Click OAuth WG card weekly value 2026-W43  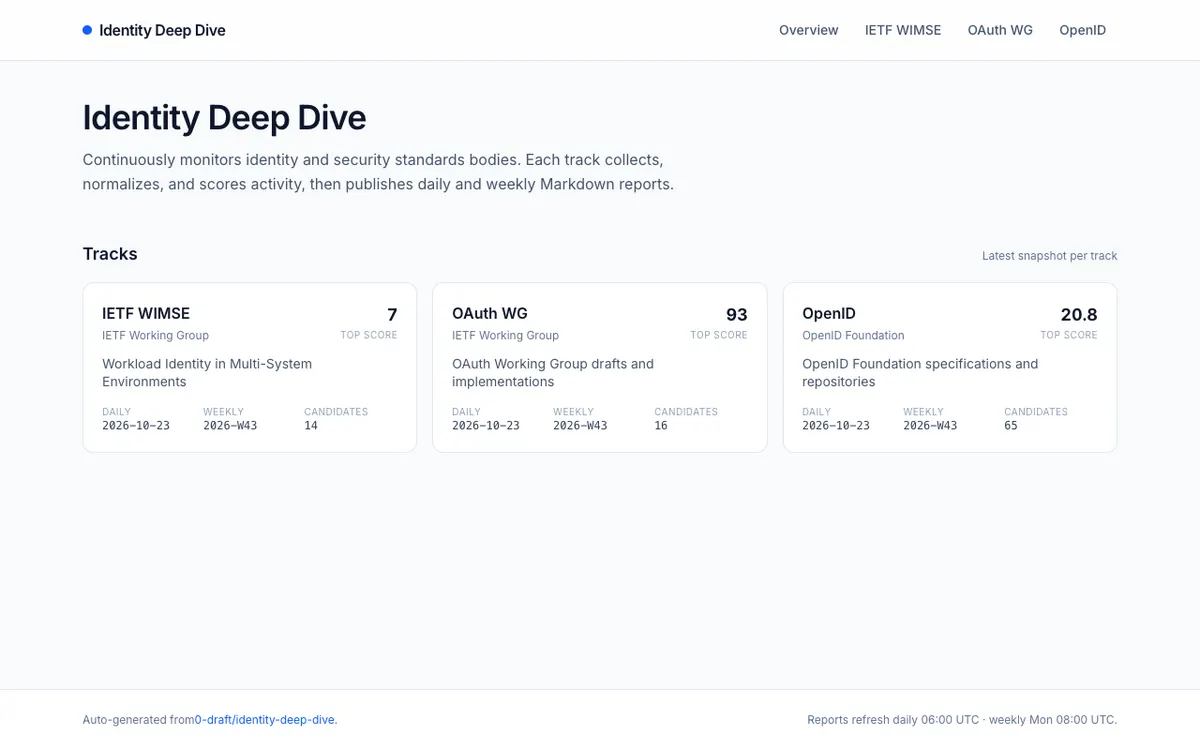coord(580,425)
